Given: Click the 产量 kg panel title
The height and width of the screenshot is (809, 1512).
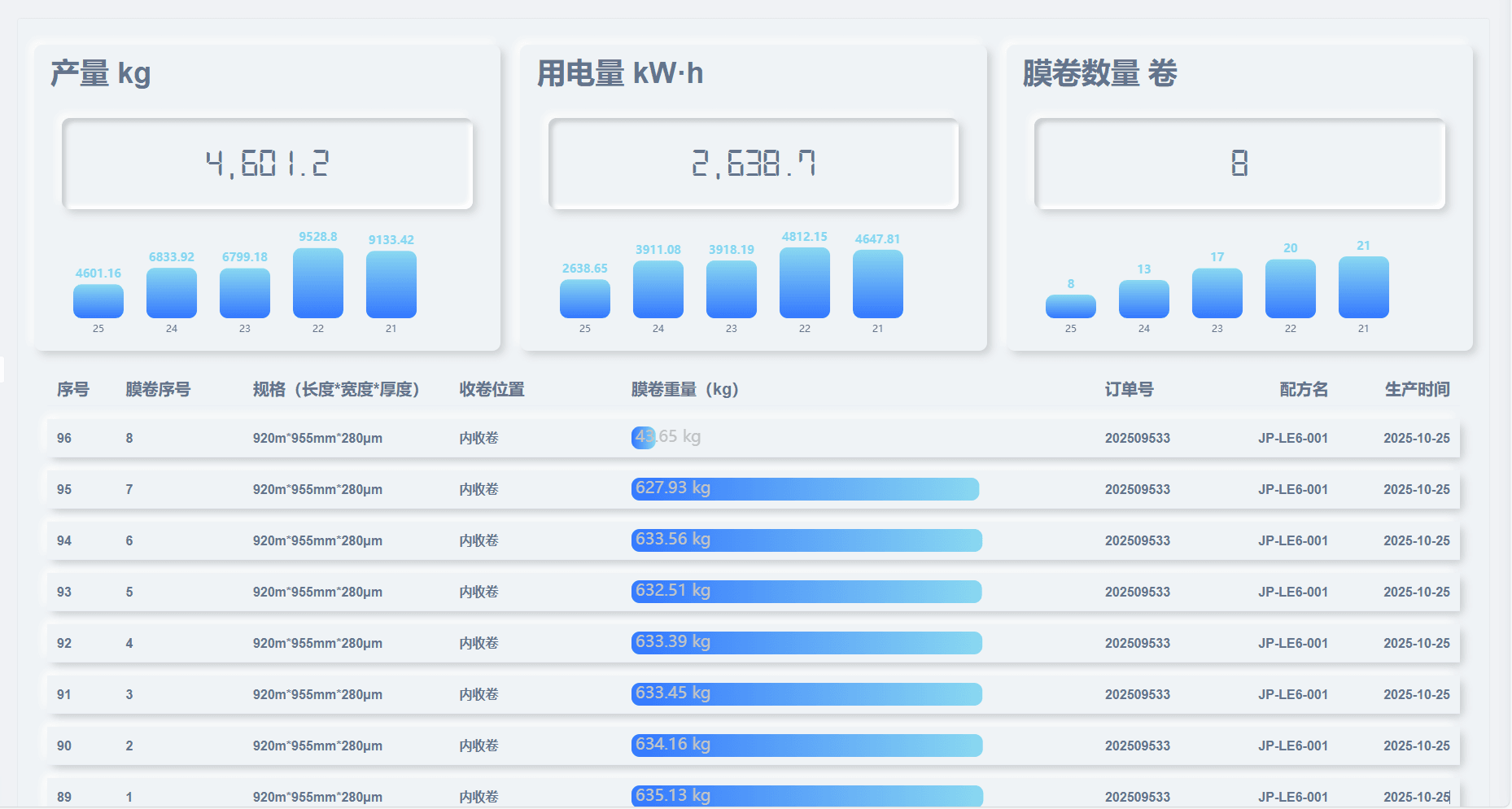Looking at the screenshot, I should pos(99,74).
